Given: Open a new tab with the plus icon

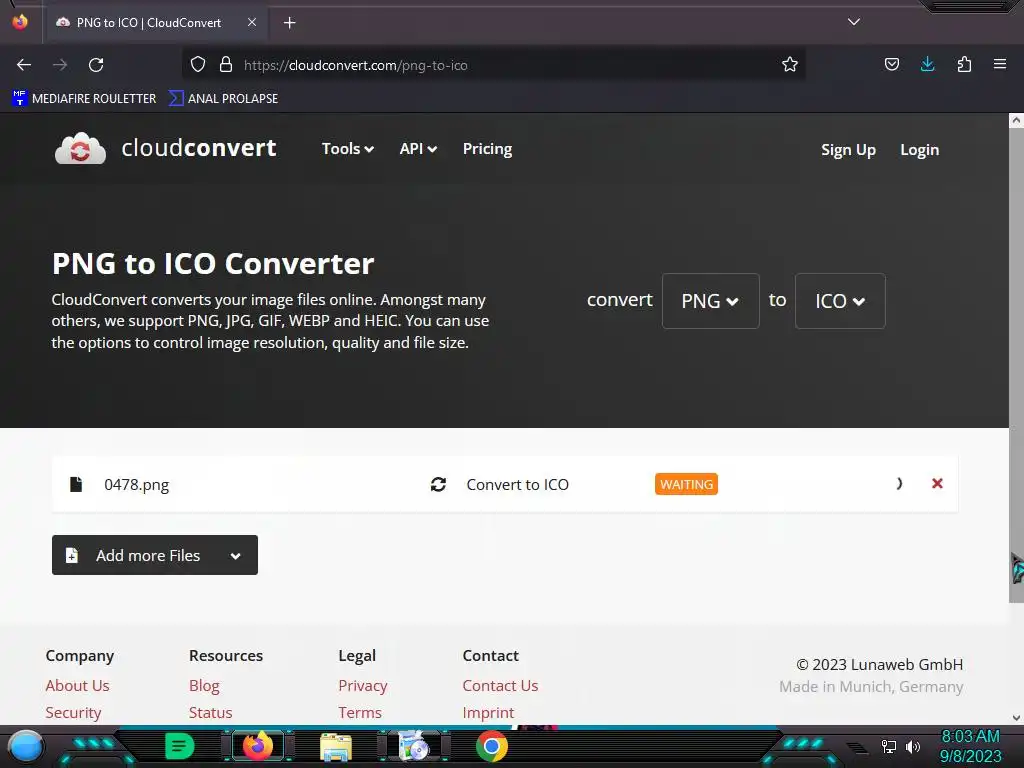Looking at the screenshot, I should (289, 23).
